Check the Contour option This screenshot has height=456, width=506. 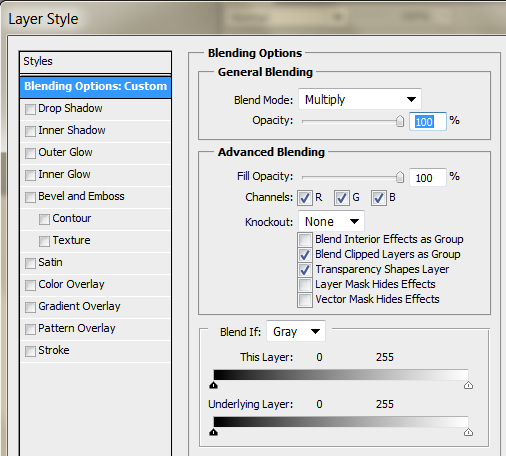coord(44,219)
